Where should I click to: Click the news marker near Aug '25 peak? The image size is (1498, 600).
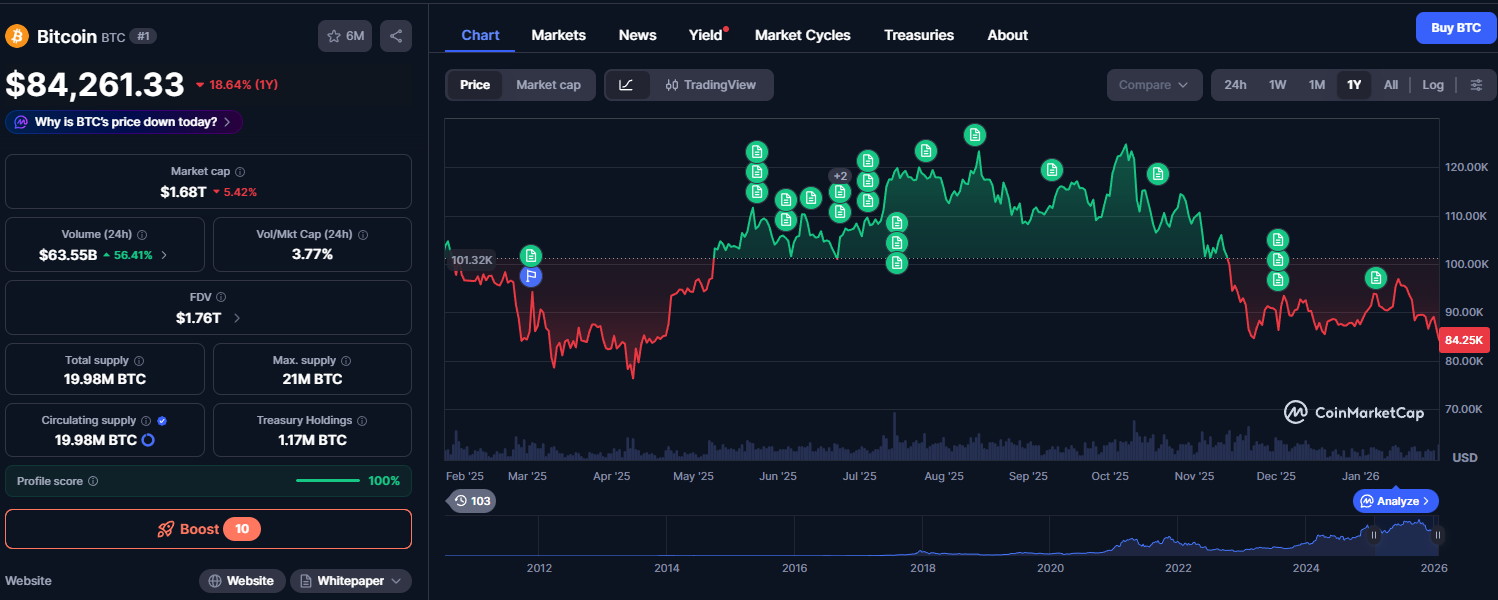tap(974, 134)
